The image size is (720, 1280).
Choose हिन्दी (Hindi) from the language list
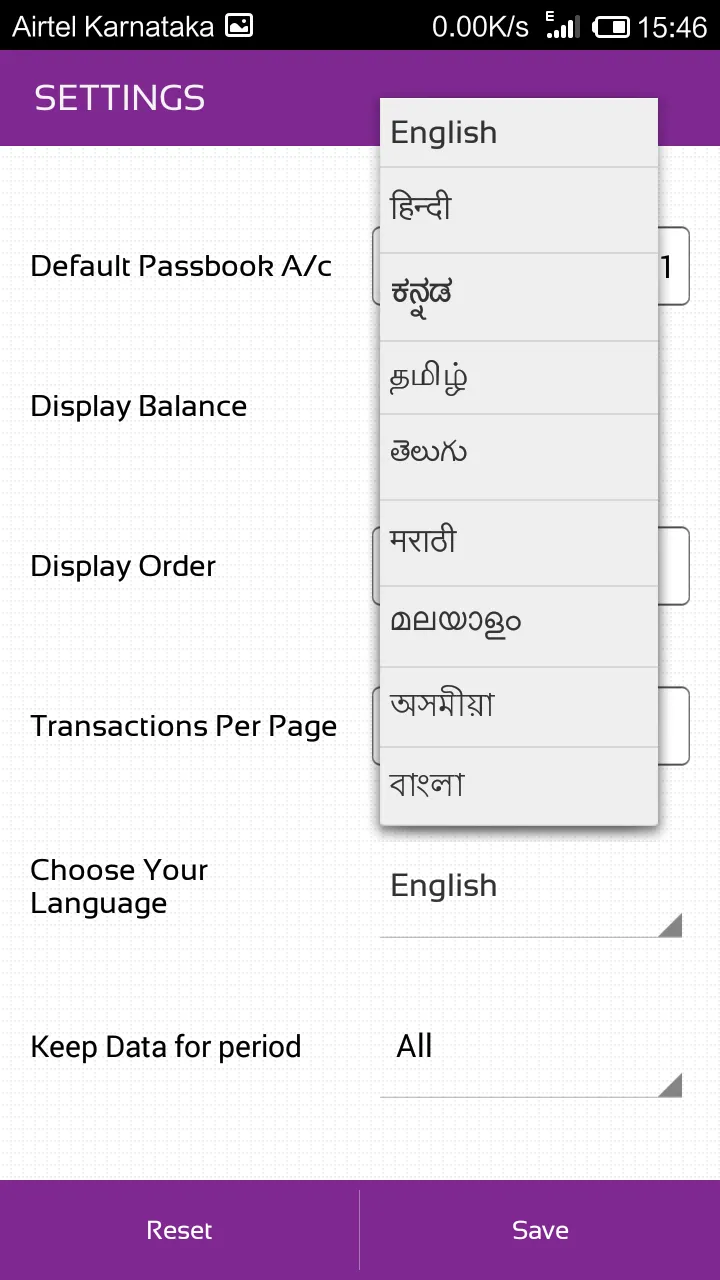click(x=518, y=209)
